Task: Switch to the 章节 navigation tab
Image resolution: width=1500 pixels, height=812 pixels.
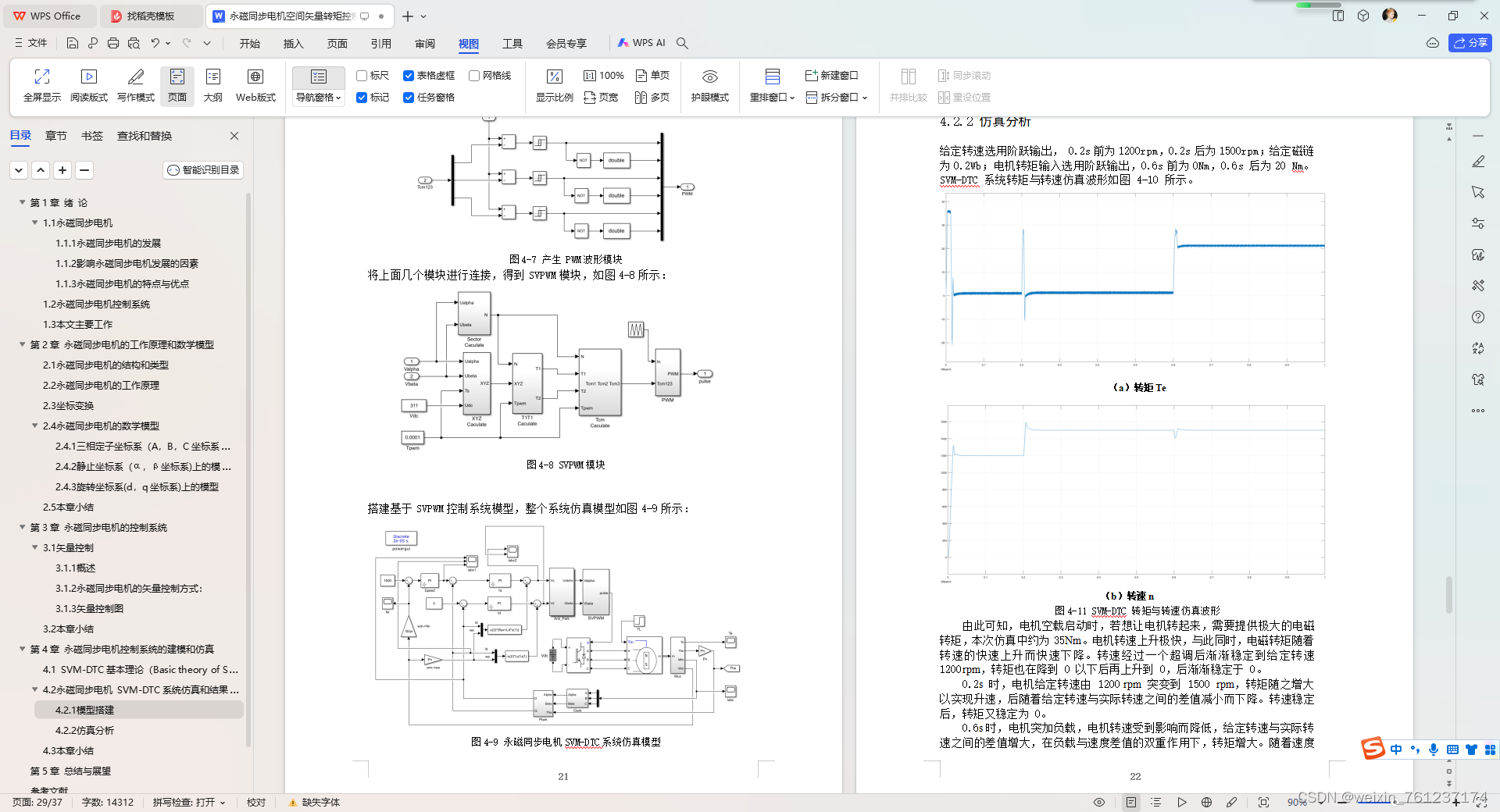Action: (x=56, y=136)
